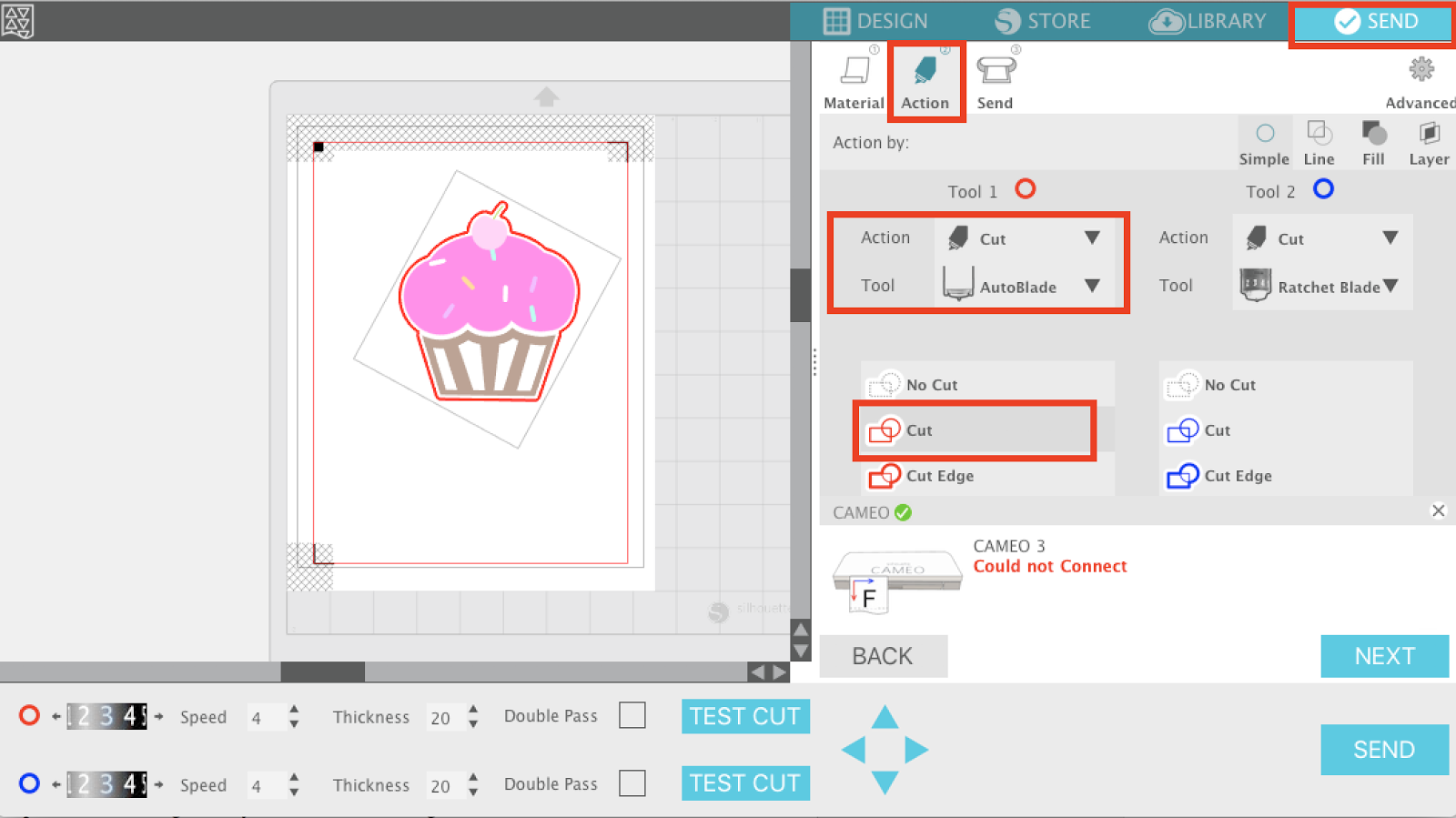The width and height of the screenshot is (1456, 818).
Task: Click the green CAMEO connected checkmark
Action: (903, 512)
